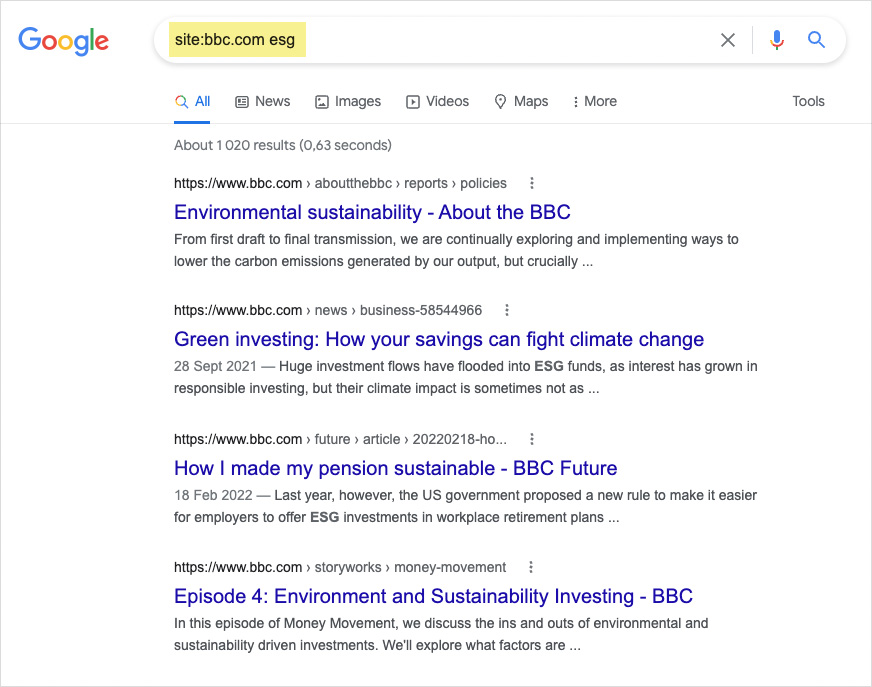
Task: Open 'How I made my pension sustainable' link
Action: (x=395, y=468)
